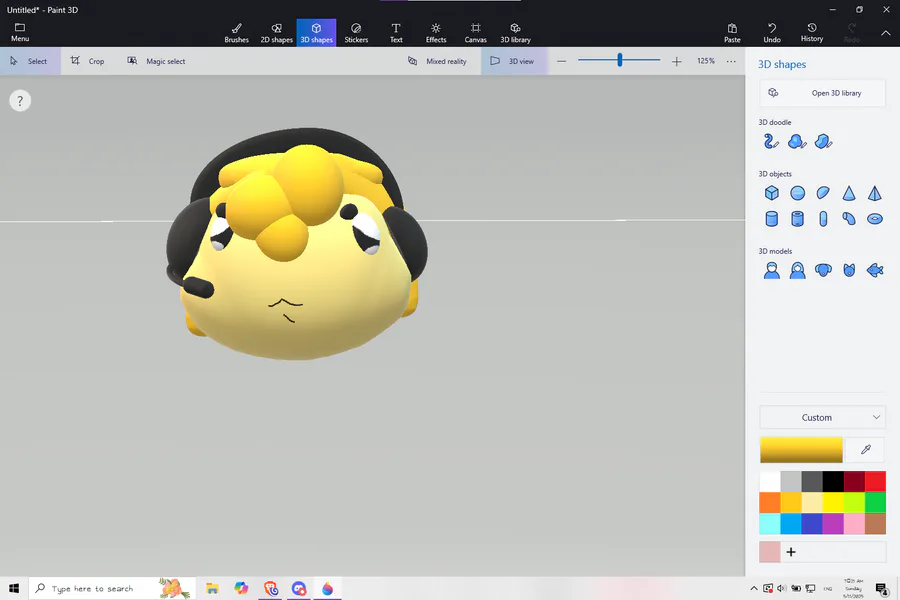
Task: Open the Canvas tab
Action: (475, 33)
